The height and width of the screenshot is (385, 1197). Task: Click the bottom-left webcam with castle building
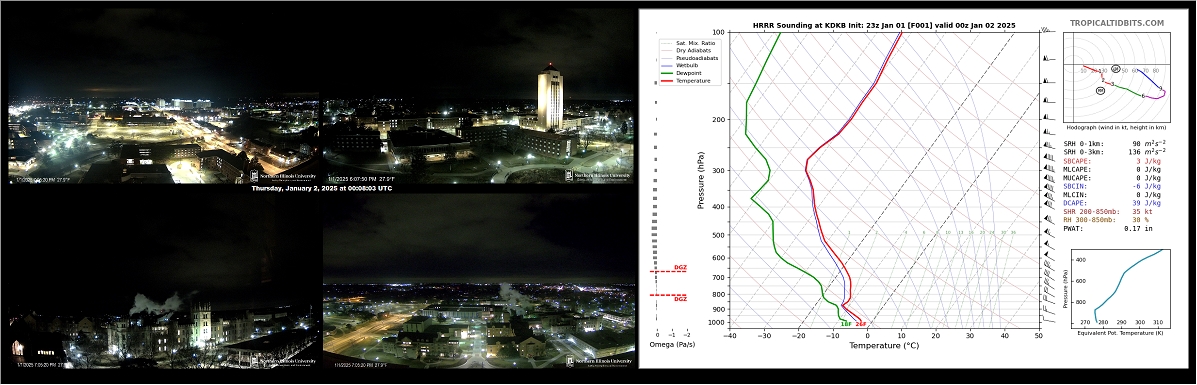[163, 280]
